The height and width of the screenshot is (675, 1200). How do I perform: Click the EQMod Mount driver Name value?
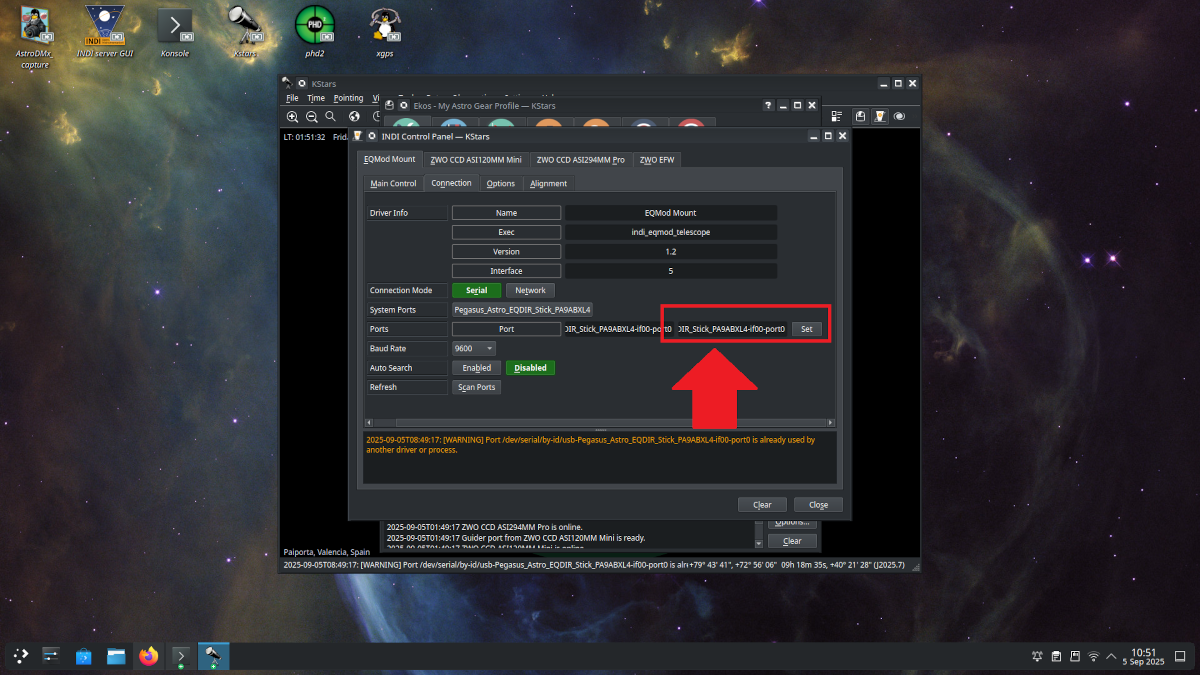[x=671, y=213]
